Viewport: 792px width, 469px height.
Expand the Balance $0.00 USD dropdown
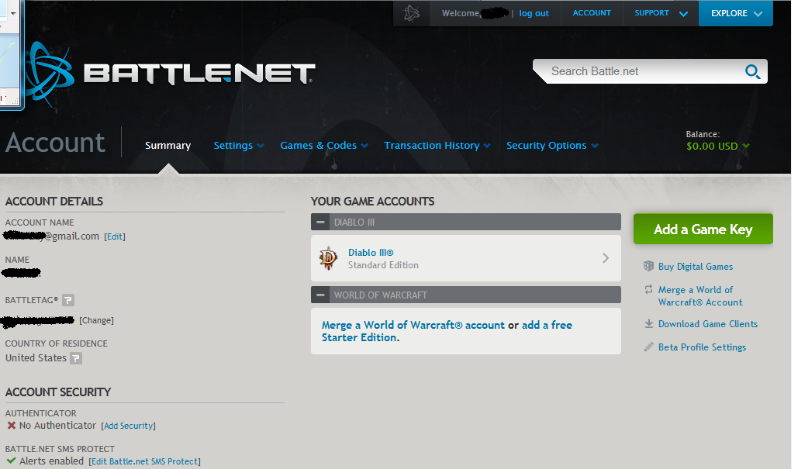(717, 146)
